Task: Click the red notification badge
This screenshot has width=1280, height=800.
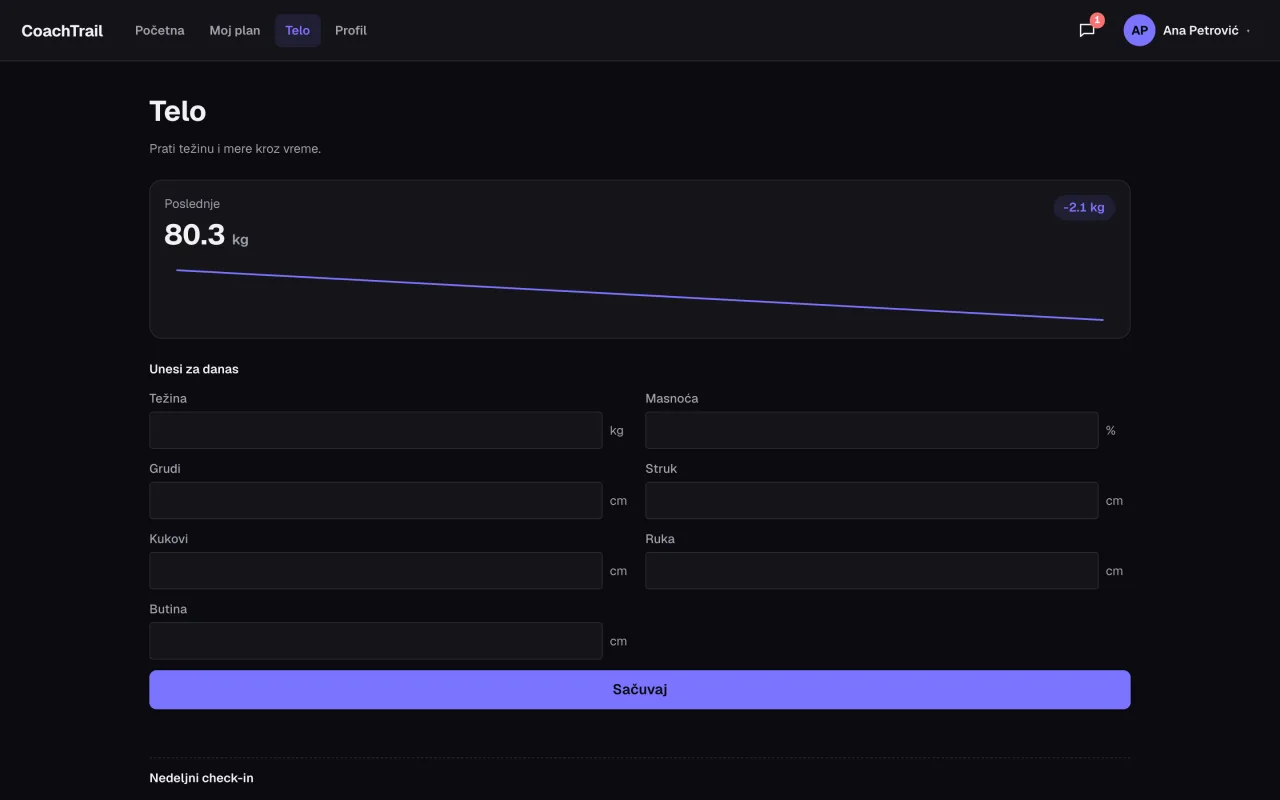Action: [1097, 20]
